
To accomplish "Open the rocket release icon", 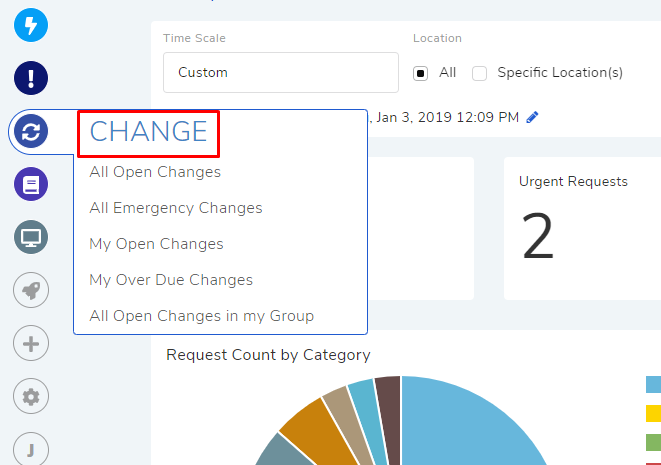I will [x=31, y=290].
